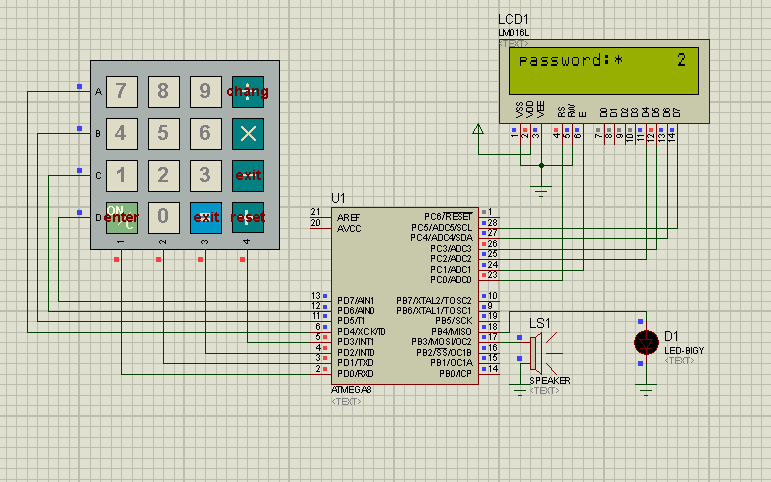The height and width of the screenshot is (482, 771).
Task: Click the ground symbol below the LCD
Action: pyautogui.click(x=542, y=189)
